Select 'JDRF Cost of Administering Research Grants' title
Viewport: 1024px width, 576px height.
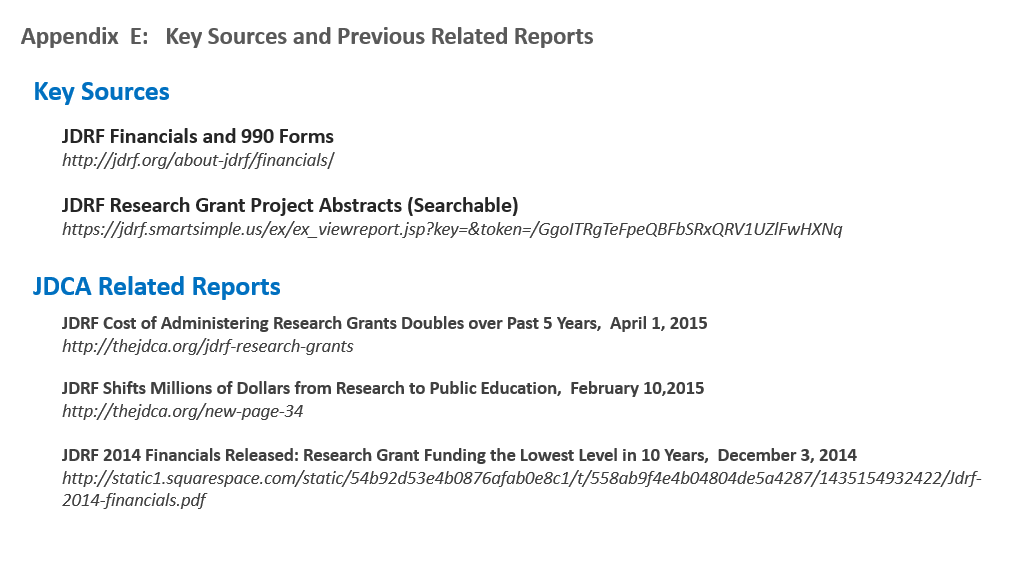385,323
